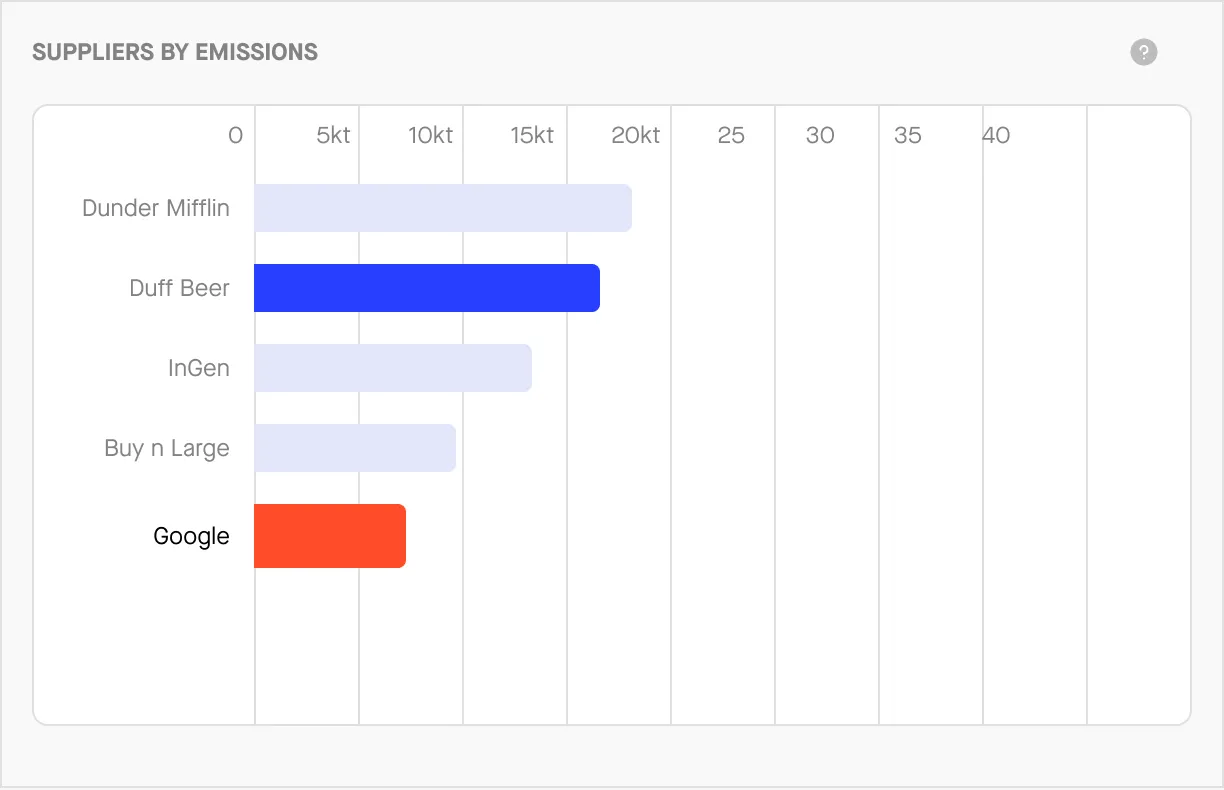
Task: Click the blue Duff Beer bar
Action: pyautogui.click(x=427, y=288)
